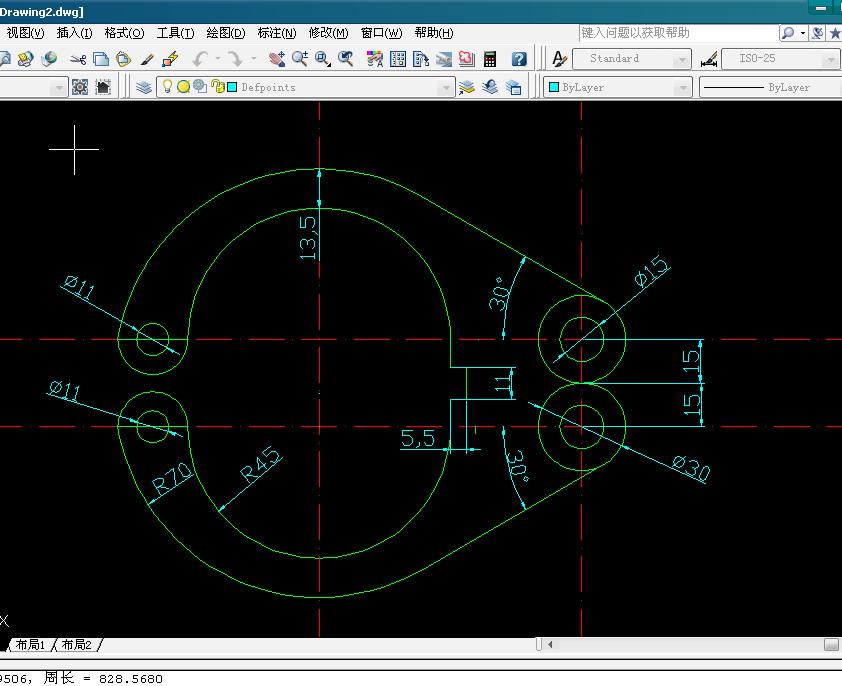Switch to the 布局1 layout tab

(30, 645)
